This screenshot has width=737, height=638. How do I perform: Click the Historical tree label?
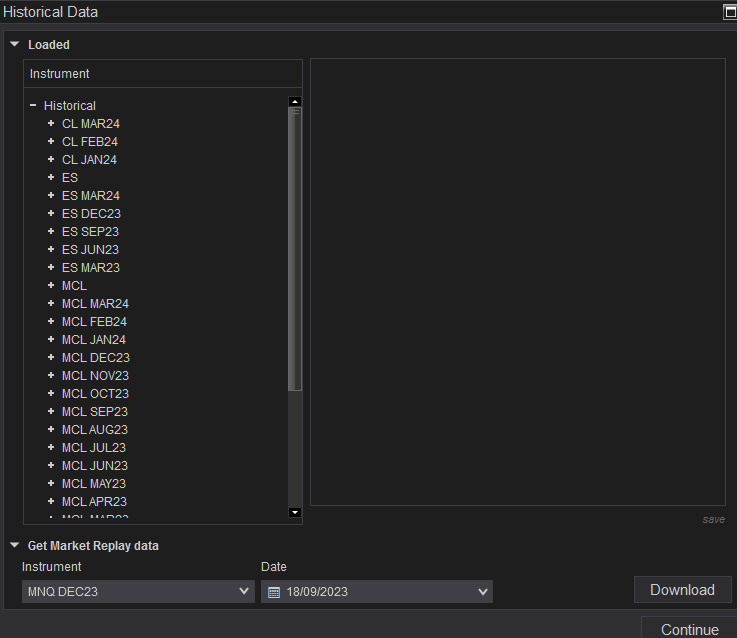70,105
